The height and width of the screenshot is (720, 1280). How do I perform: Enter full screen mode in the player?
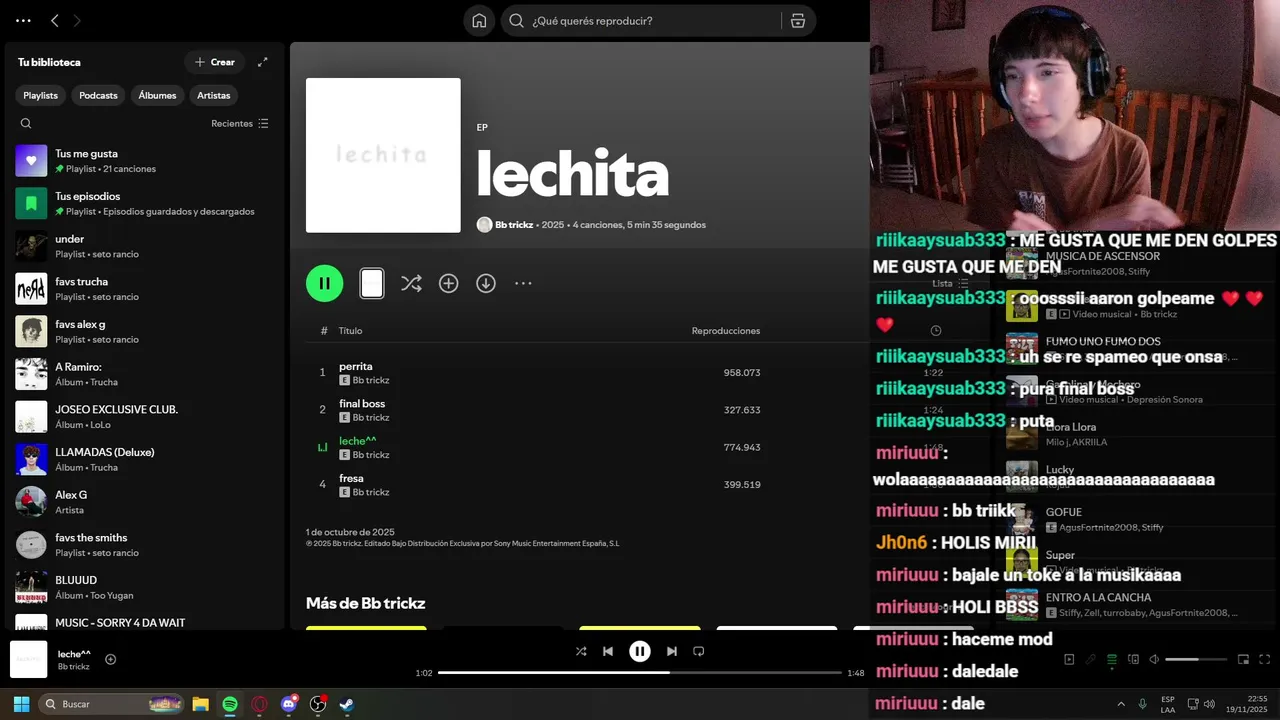[1265, 659]
